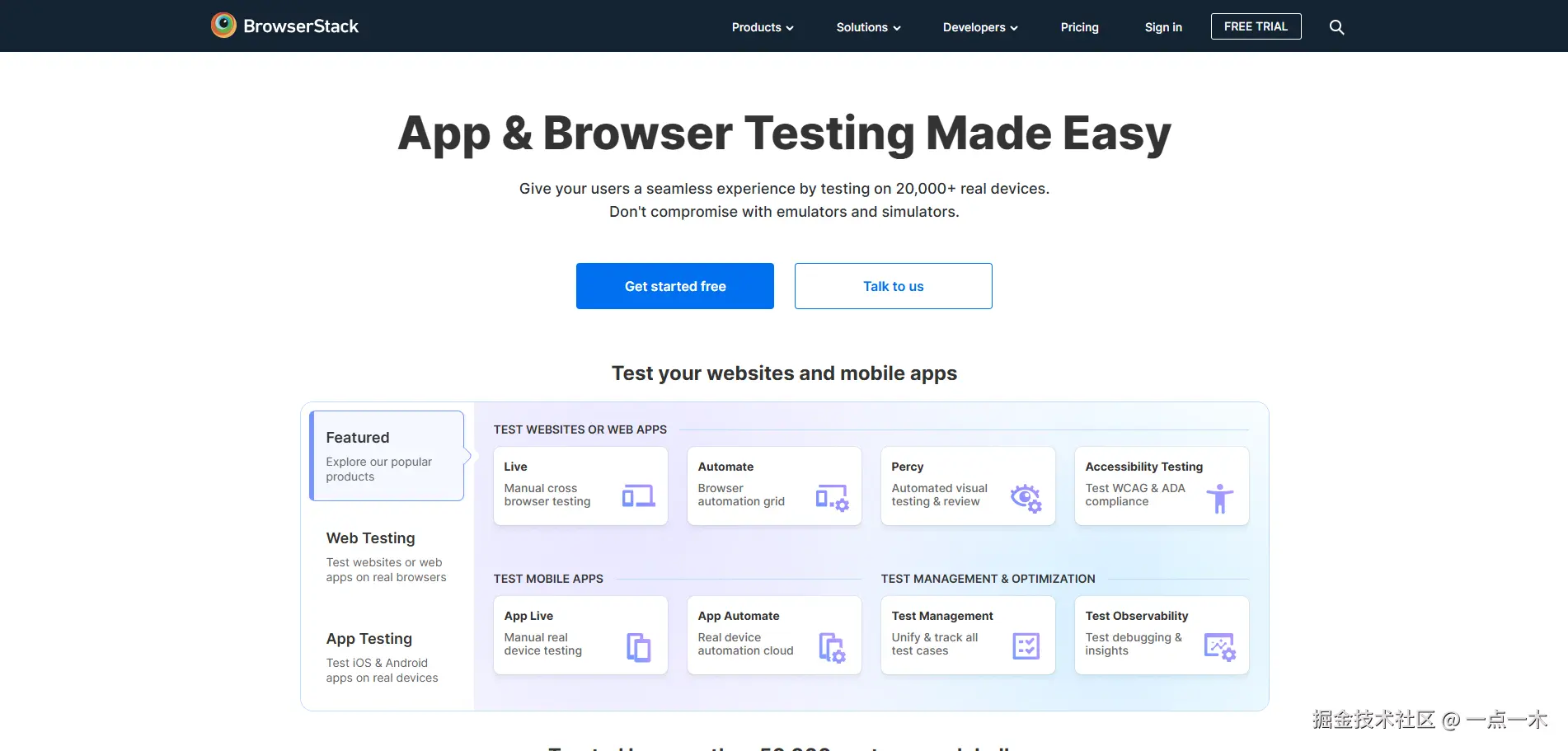1568x751 pixels.
Task: Open the Test Management title
Action: click(941, 616)
